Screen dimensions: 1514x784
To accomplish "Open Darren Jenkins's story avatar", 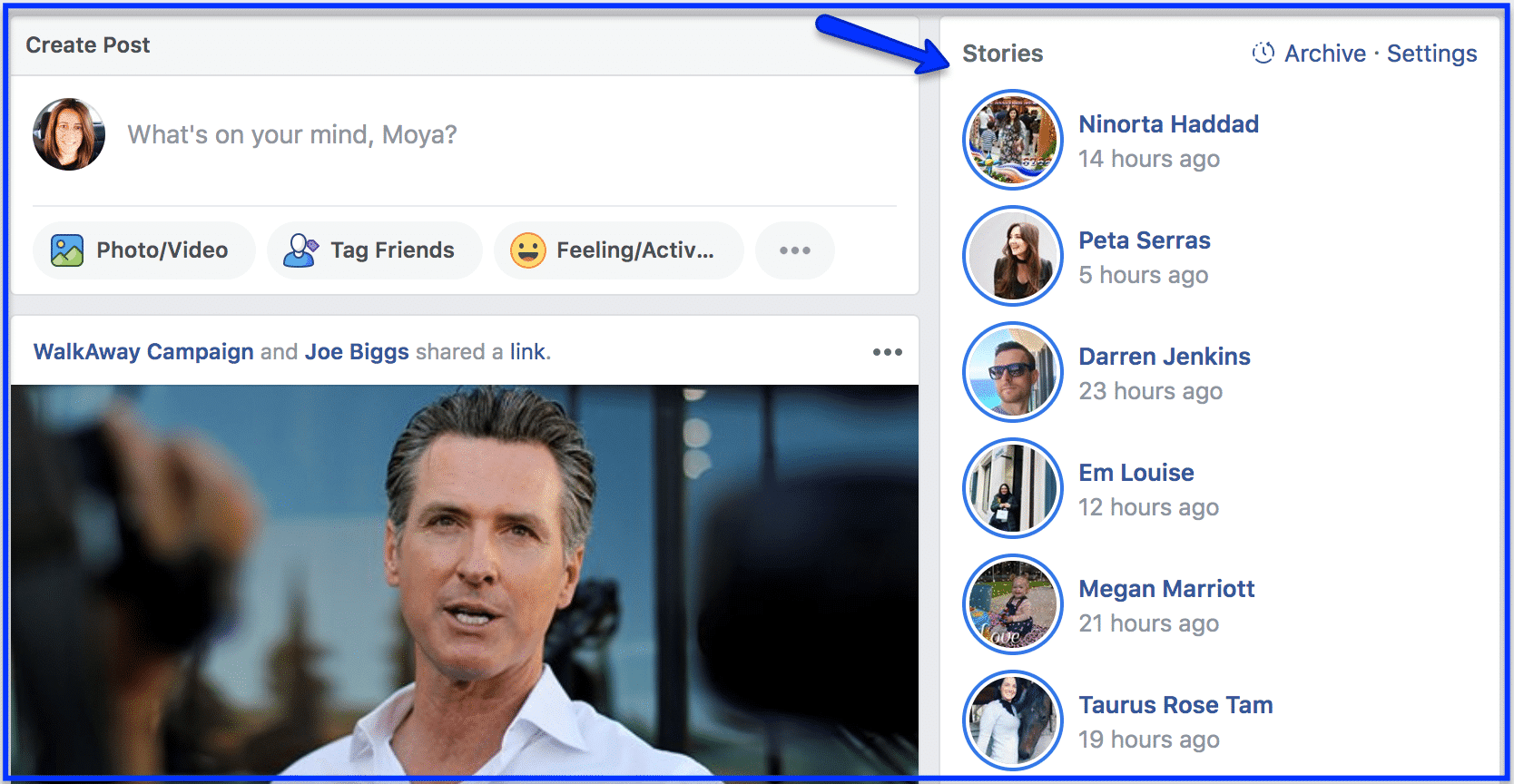I will 1013,372.
